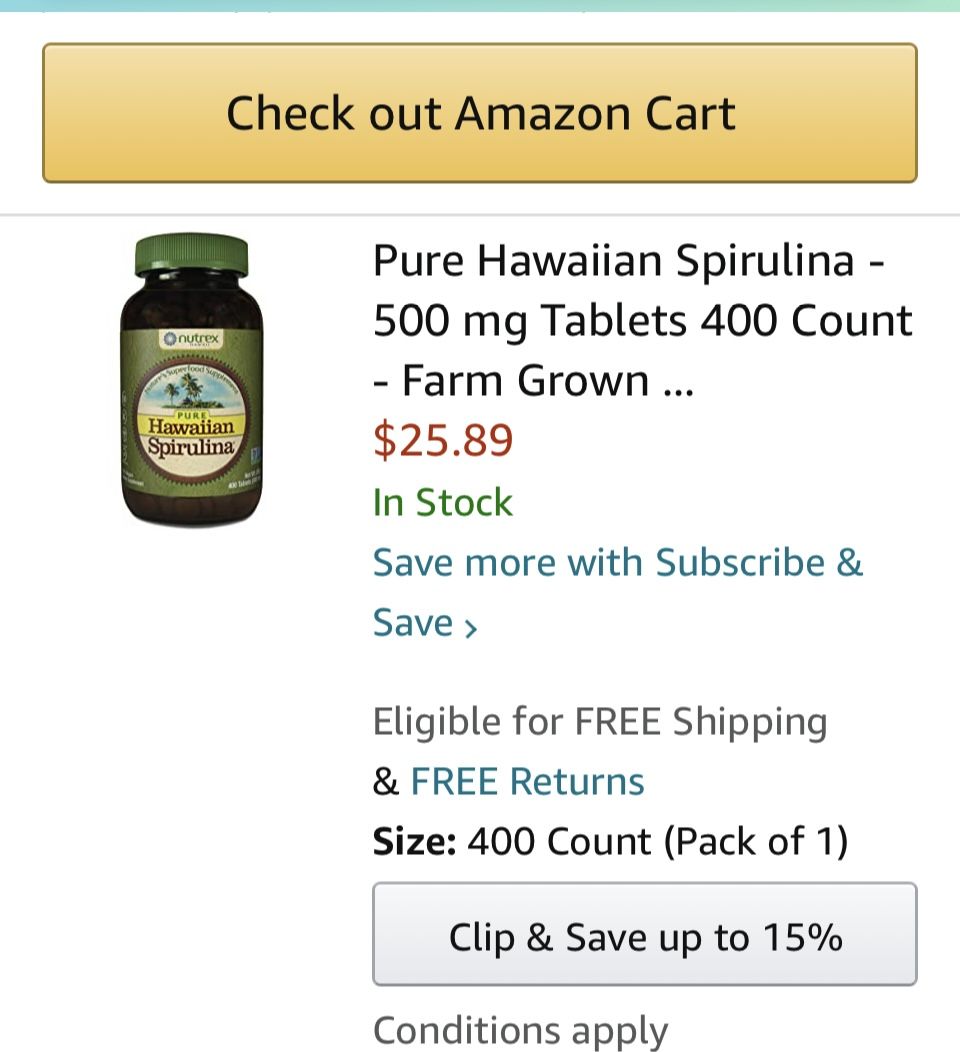Tap the $25.89 price
The height and width of the screenshot is (1052, 960).
pyautogui.click(x=443, y=440)
